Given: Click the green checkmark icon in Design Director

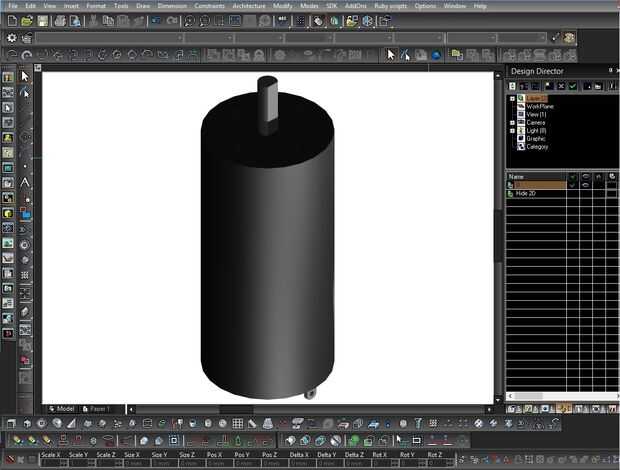Looking at the screenshot, I should (574, 86).
